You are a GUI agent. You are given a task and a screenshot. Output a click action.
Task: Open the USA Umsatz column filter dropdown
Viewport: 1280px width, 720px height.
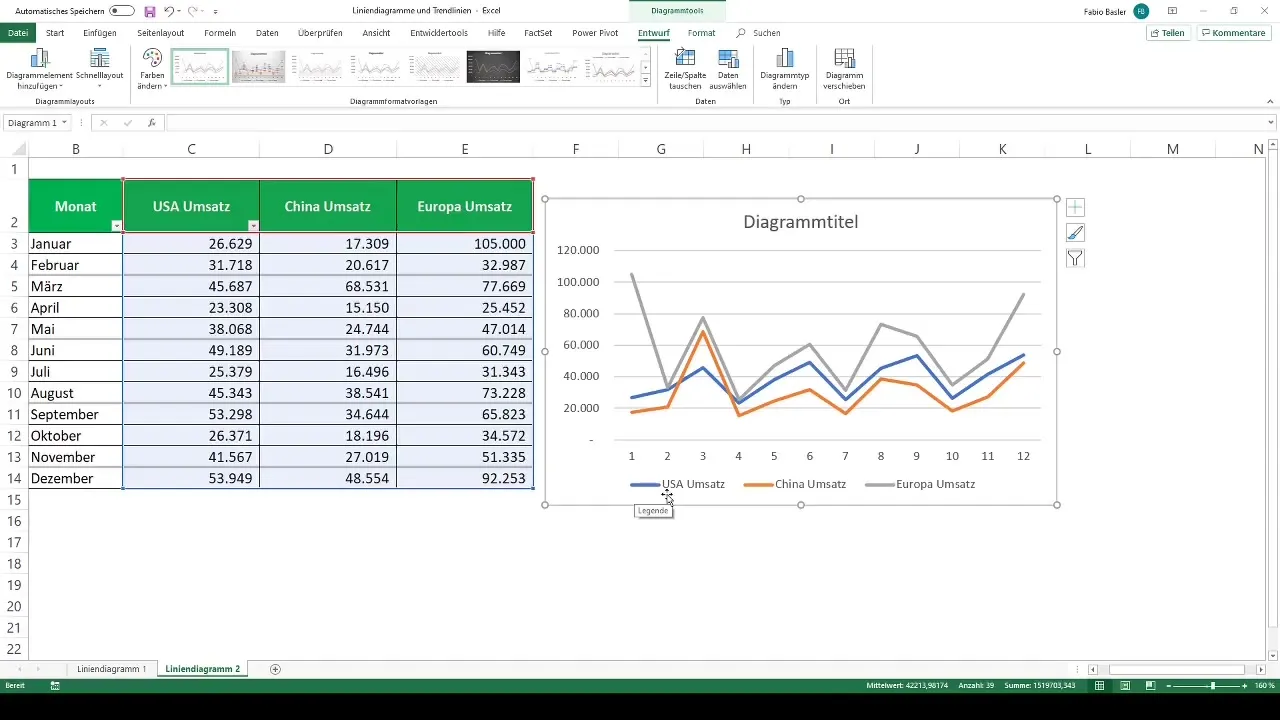pos(253,227)
